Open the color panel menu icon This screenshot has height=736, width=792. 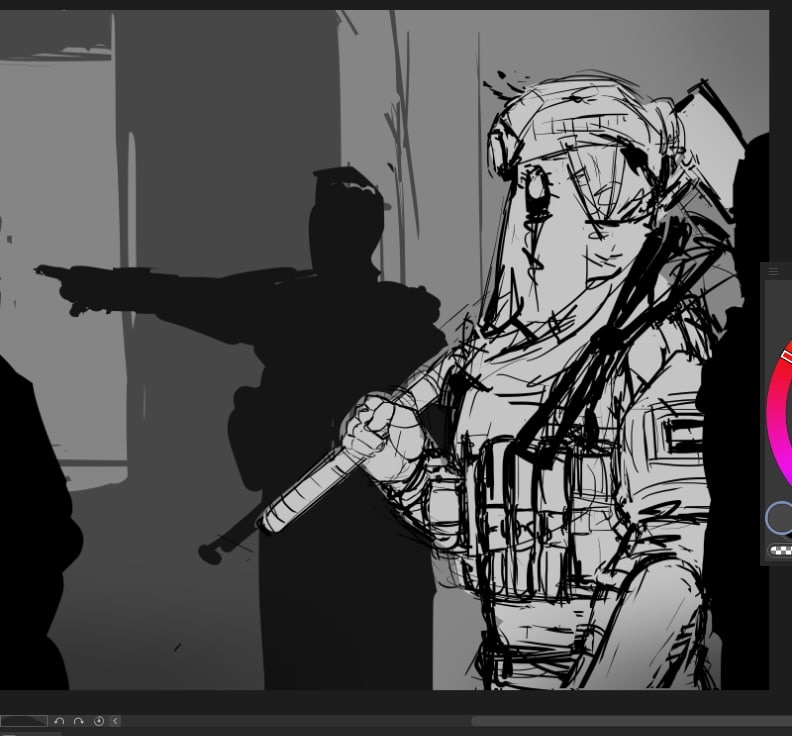coord(773,272)
